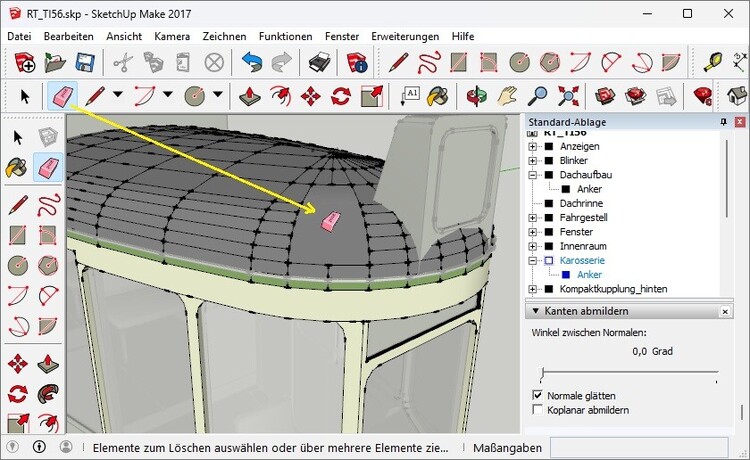Expand the Fenster tree node

(x=532, y=232)
